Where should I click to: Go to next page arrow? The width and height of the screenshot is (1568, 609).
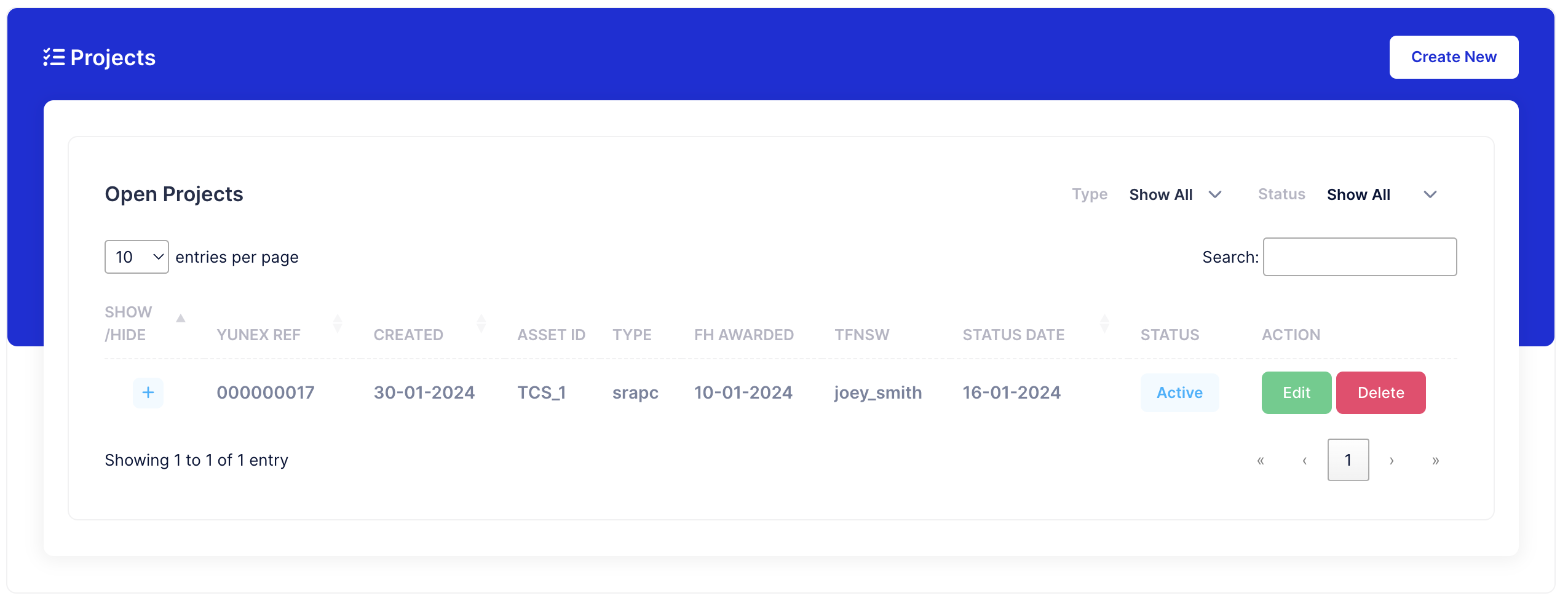[1392, 460]
